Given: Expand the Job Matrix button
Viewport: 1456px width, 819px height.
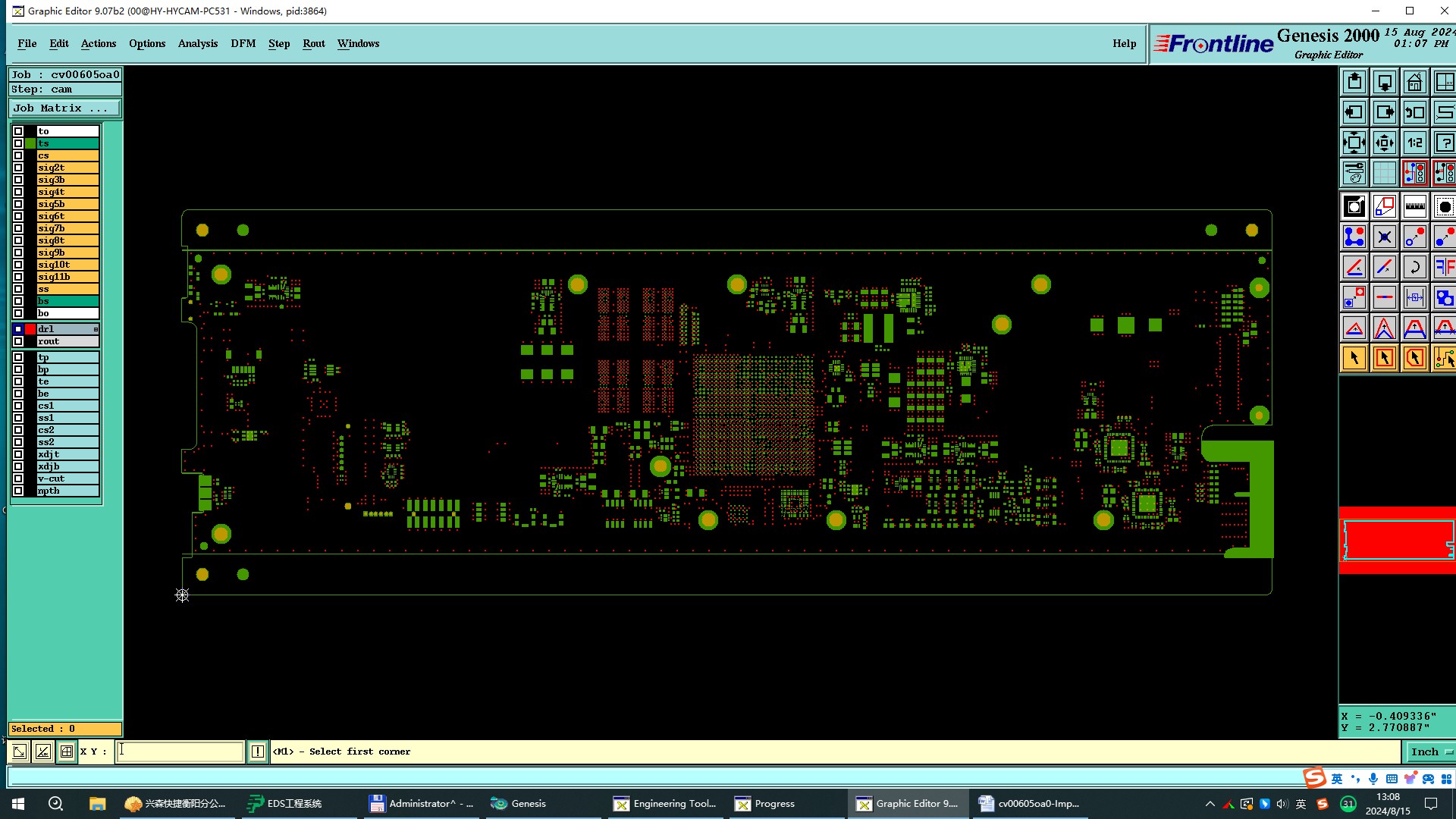Looking at the screenshot, I should point(64,108).
